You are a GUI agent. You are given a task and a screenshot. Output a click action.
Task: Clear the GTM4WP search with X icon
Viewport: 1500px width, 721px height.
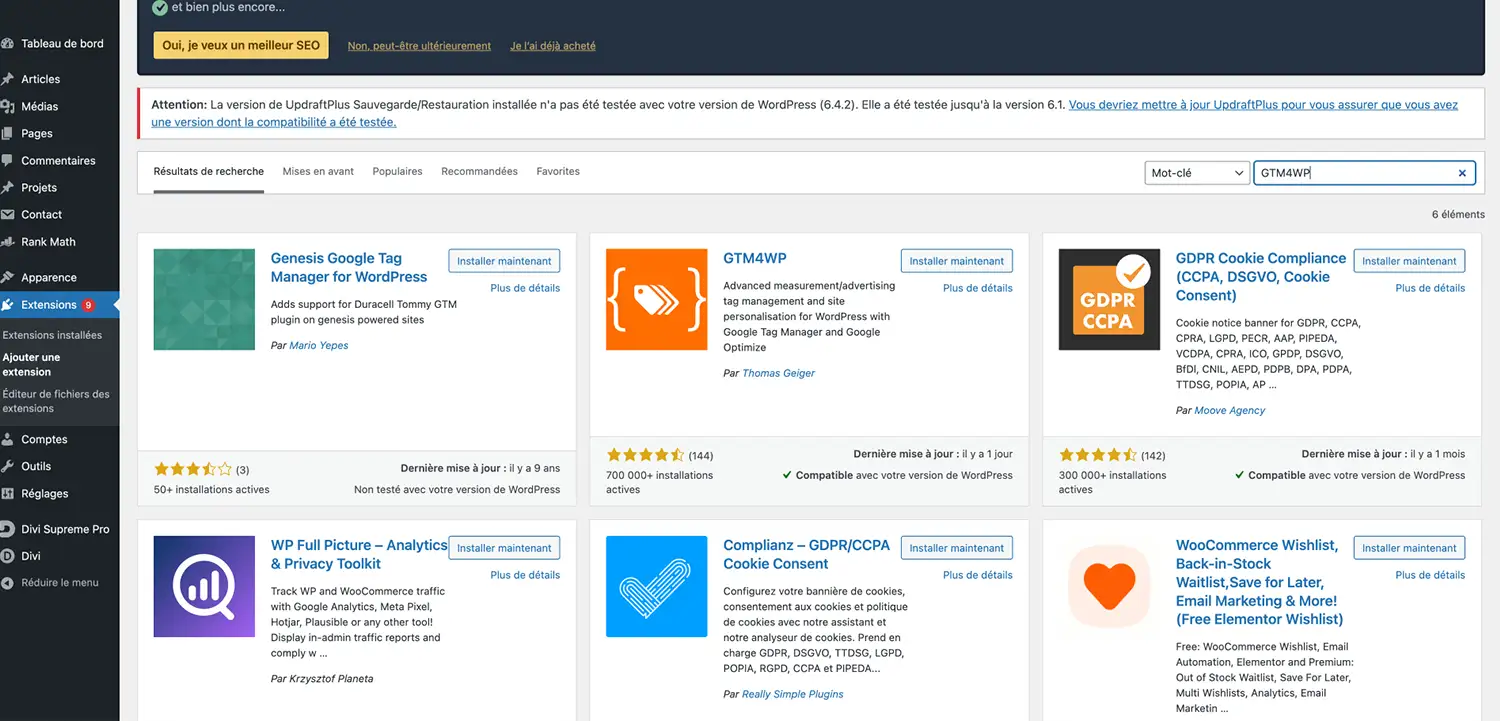click(1462, 173)
